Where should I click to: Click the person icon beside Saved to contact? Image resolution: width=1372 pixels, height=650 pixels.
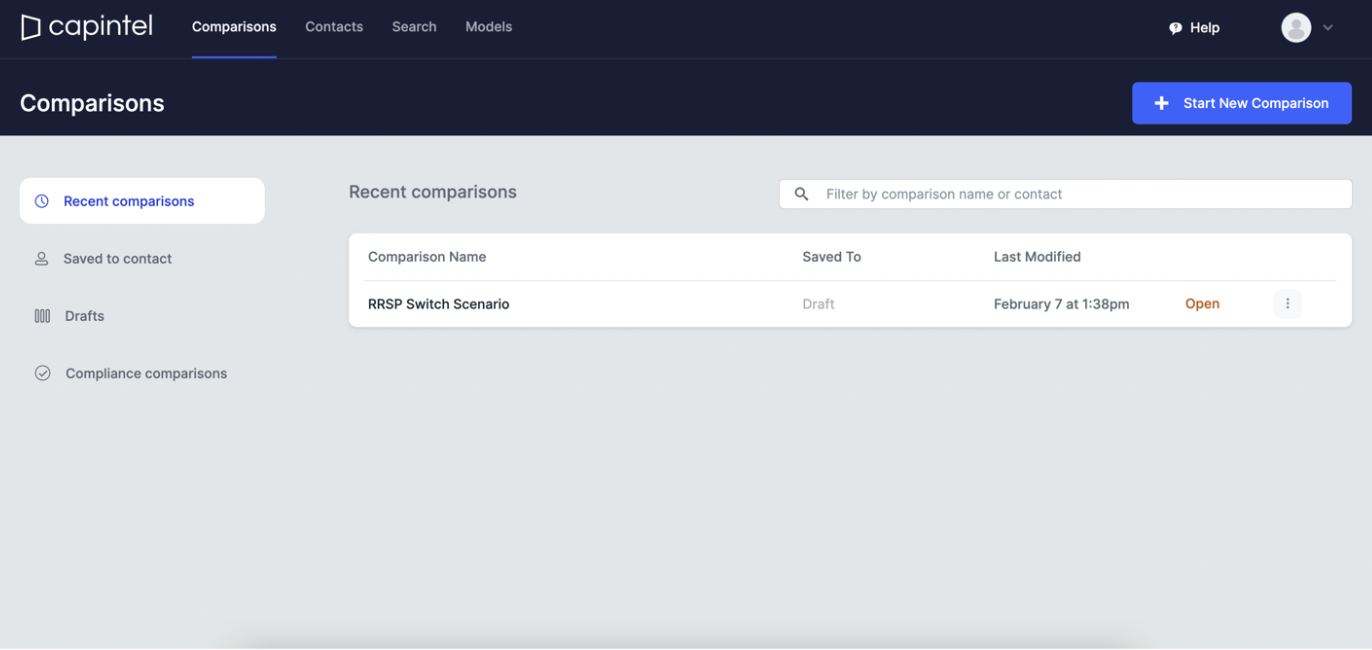tap(42, 258)
